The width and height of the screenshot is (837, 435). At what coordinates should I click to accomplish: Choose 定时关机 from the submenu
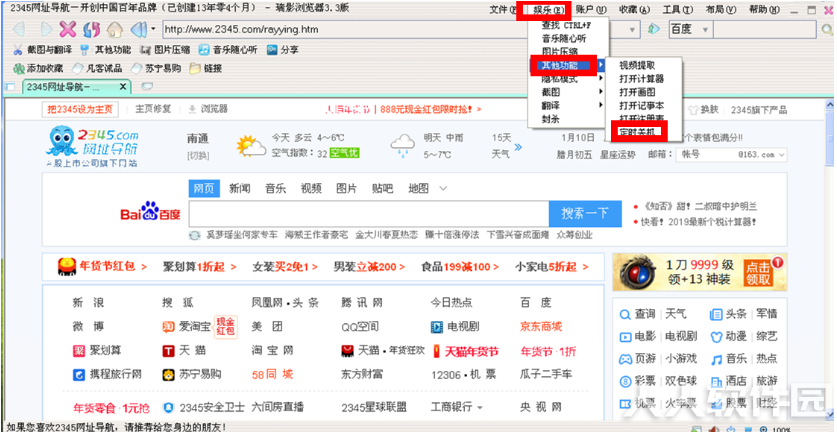click(637, 132)
